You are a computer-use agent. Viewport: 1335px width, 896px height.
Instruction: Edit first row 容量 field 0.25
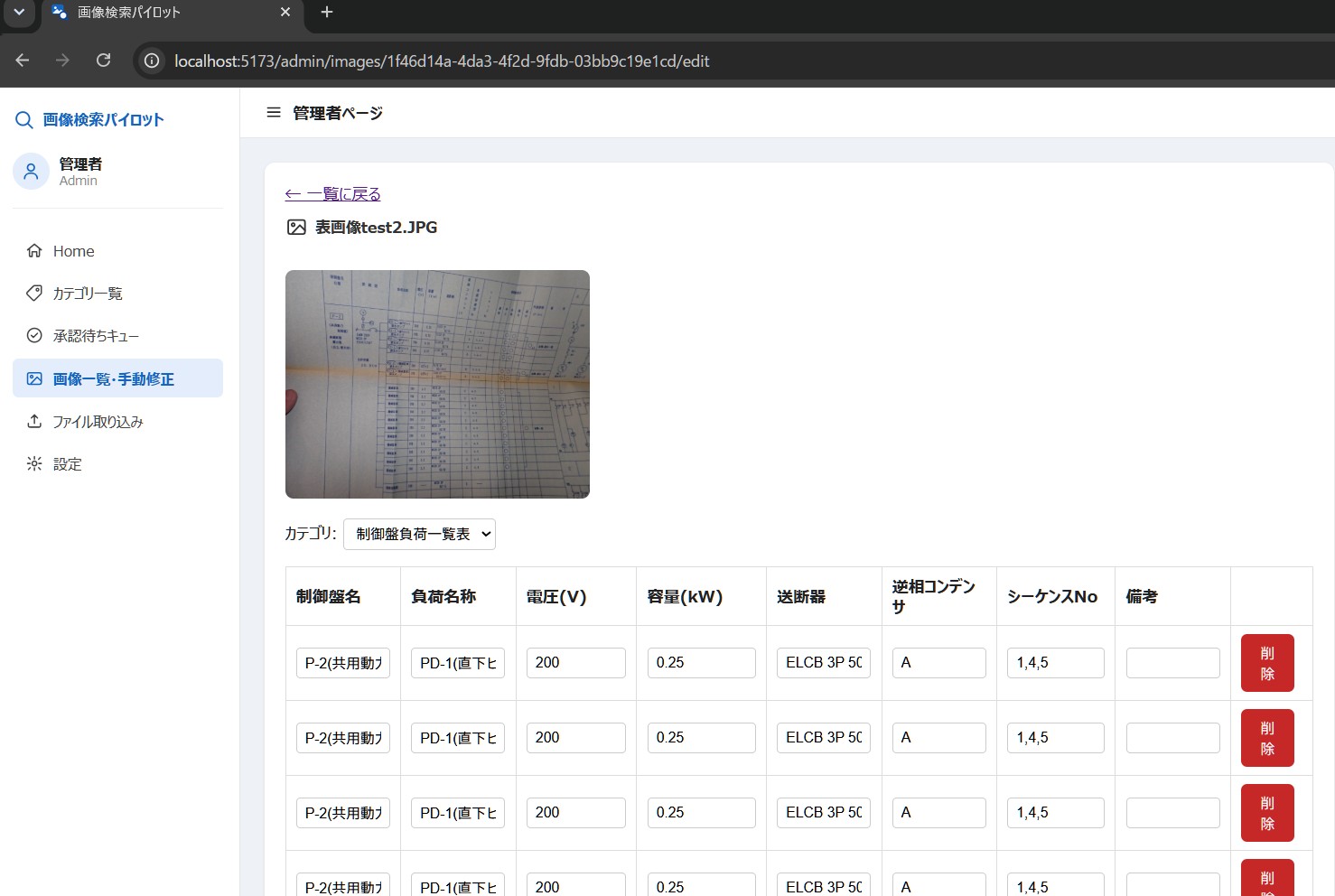coord(701,663)
